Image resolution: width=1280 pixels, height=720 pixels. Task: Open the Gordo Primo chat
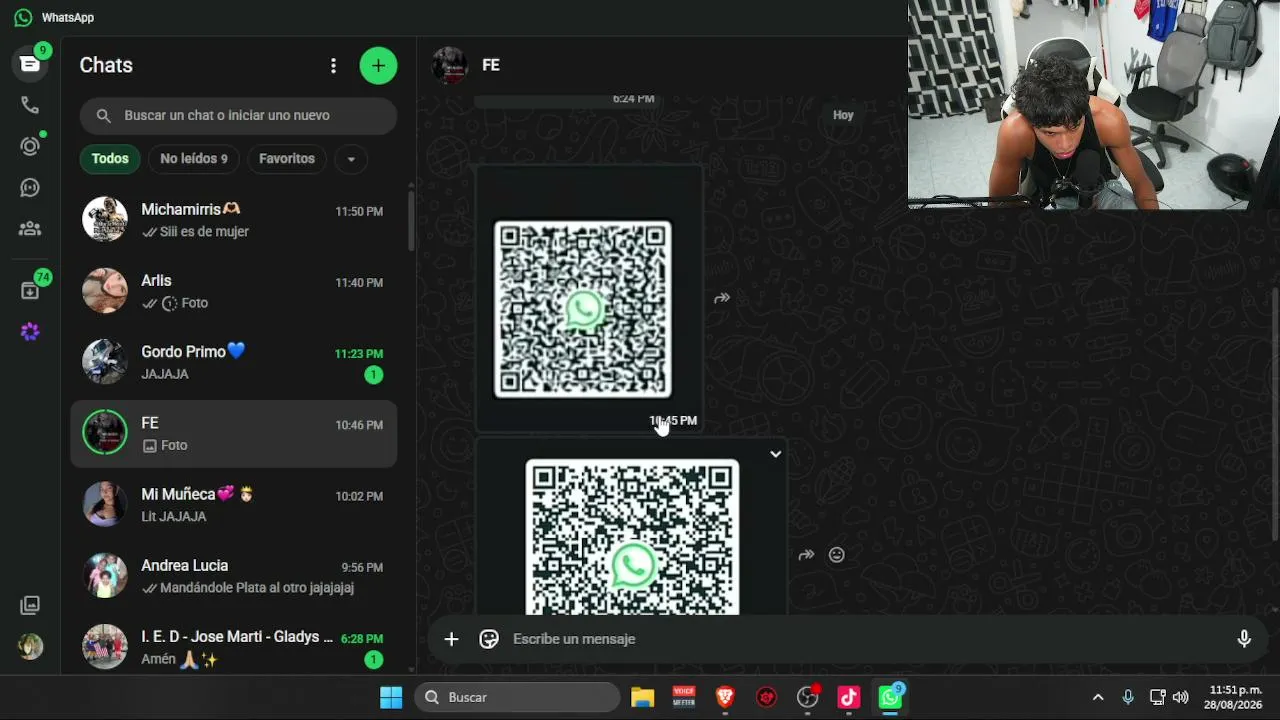tap(233, 362)
